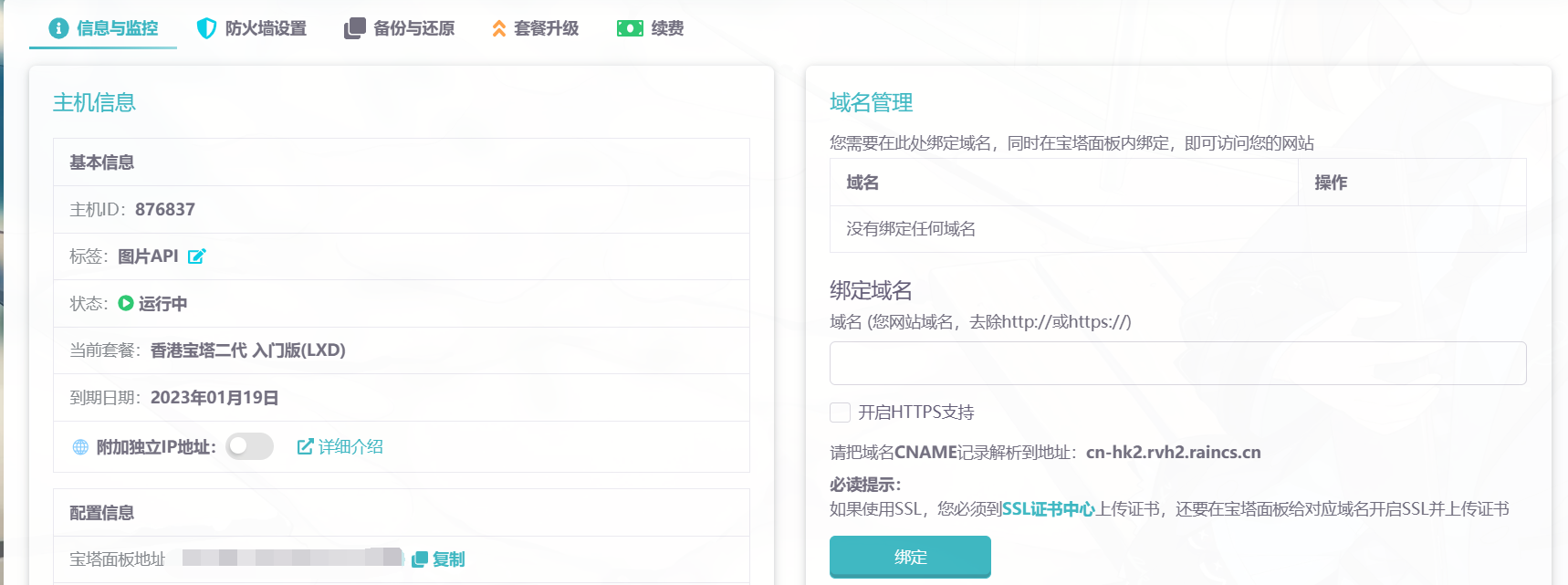This screenshot has height=585, width=1568.
Task: Click the green running status play icon
Action: 126,303
